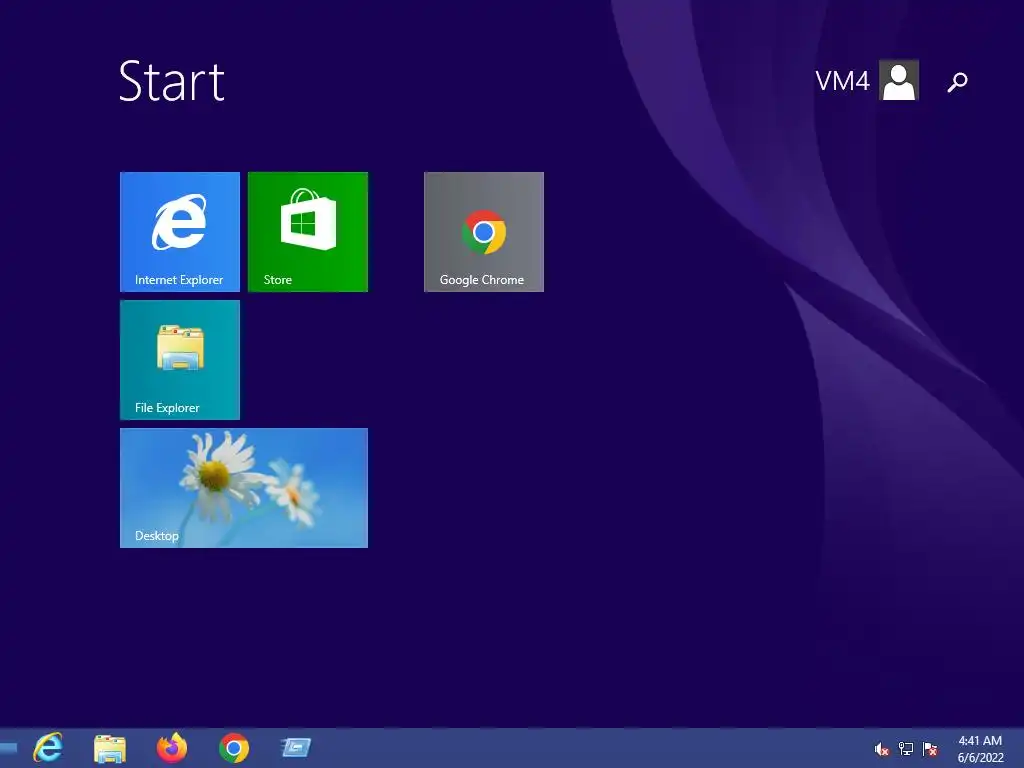Launch Google Chrome from the taskbar
The image size is (1024, 768).
(x=234, y=748)
